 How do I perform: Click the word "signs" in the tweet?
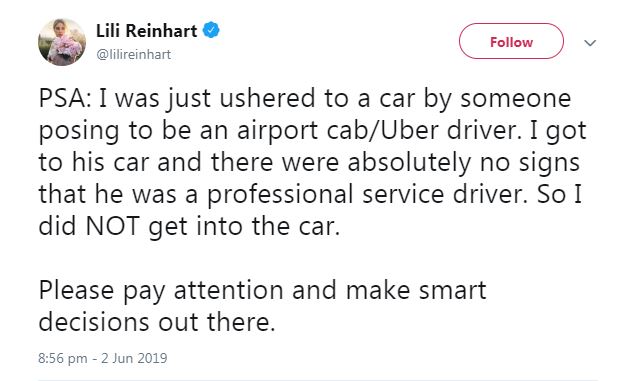click(x=549, y=163)
